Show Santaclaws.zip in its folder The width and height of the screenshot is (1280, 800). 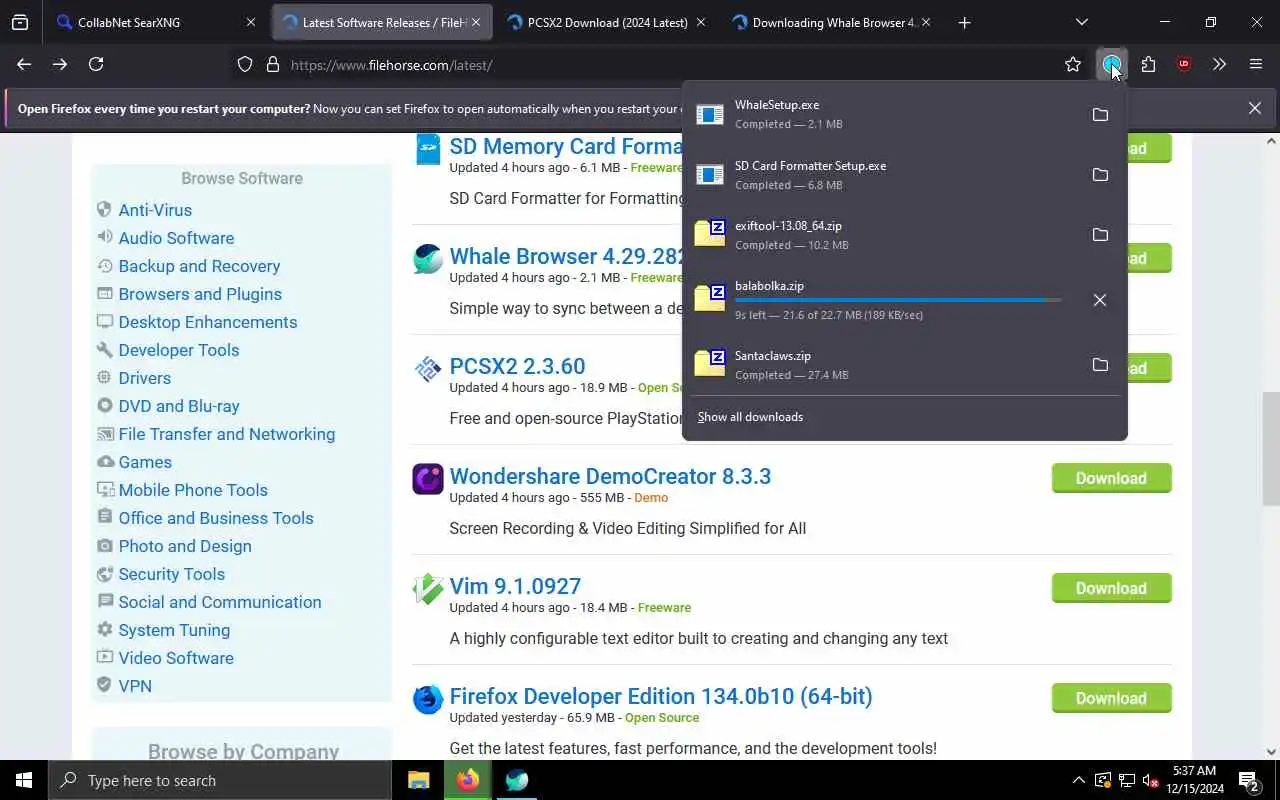point(1100,365)
